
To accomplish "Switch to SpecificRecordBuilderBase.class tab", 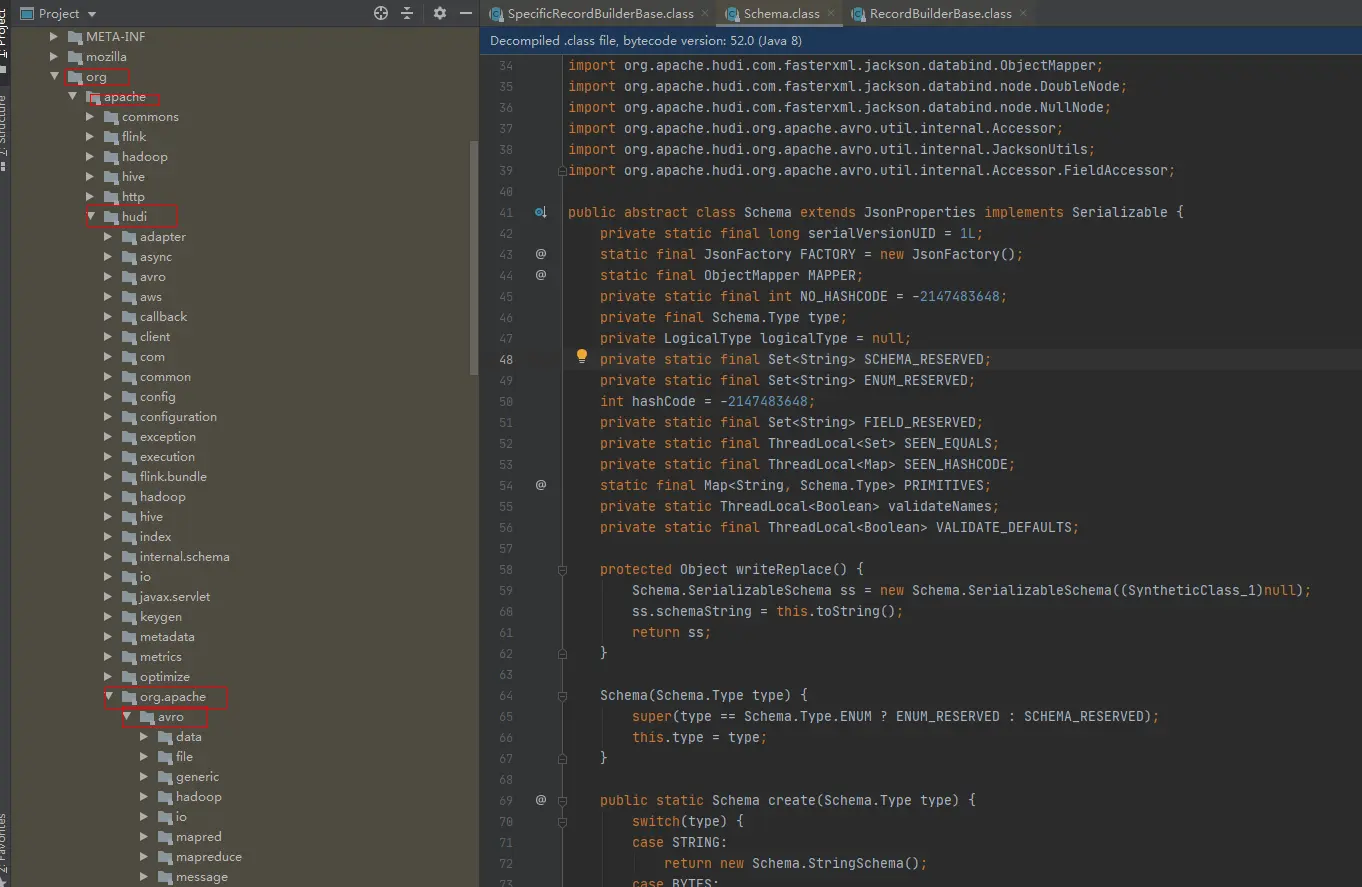I will point(600,14).
